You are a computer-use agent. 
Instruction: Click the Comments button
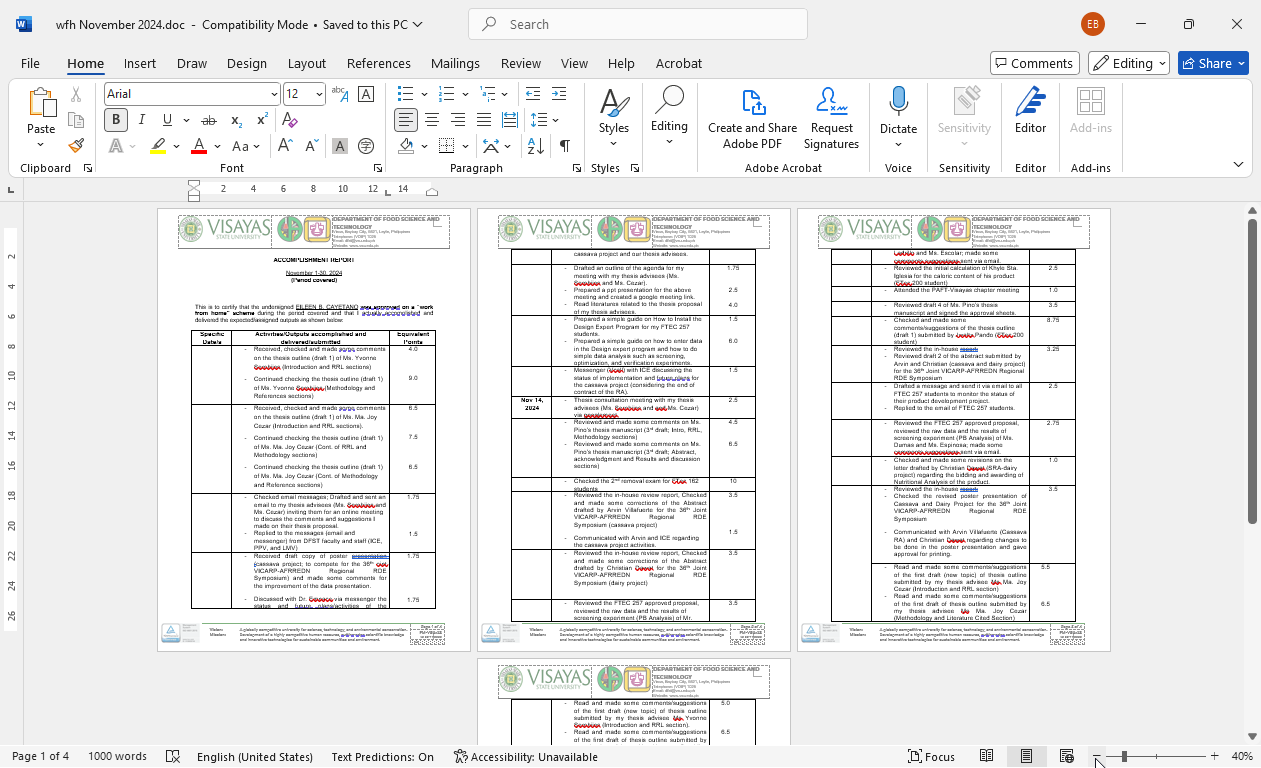[x=1034, y=63]
